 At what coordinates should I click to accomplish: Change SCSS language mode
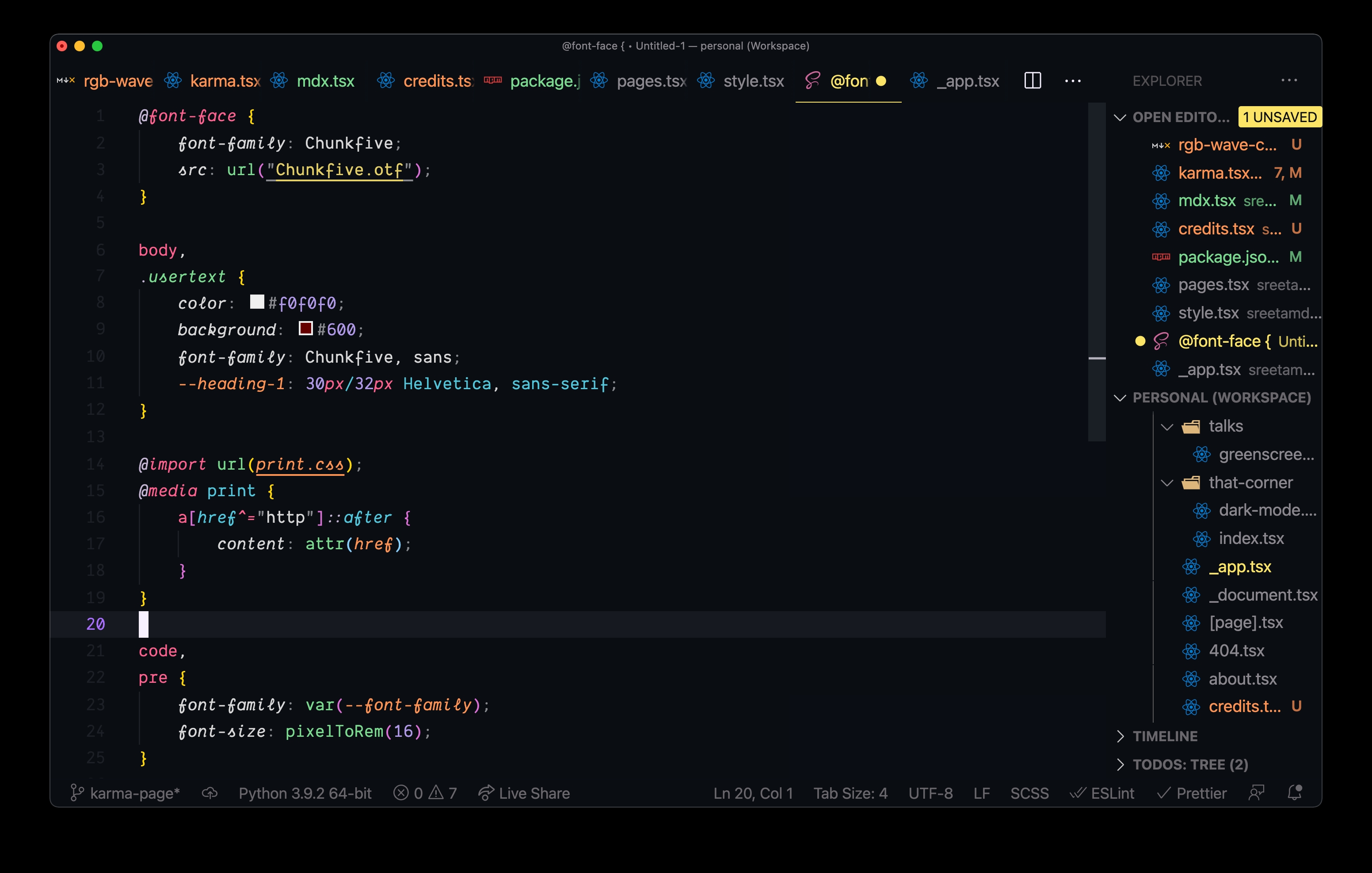[x=1029, y=793]
